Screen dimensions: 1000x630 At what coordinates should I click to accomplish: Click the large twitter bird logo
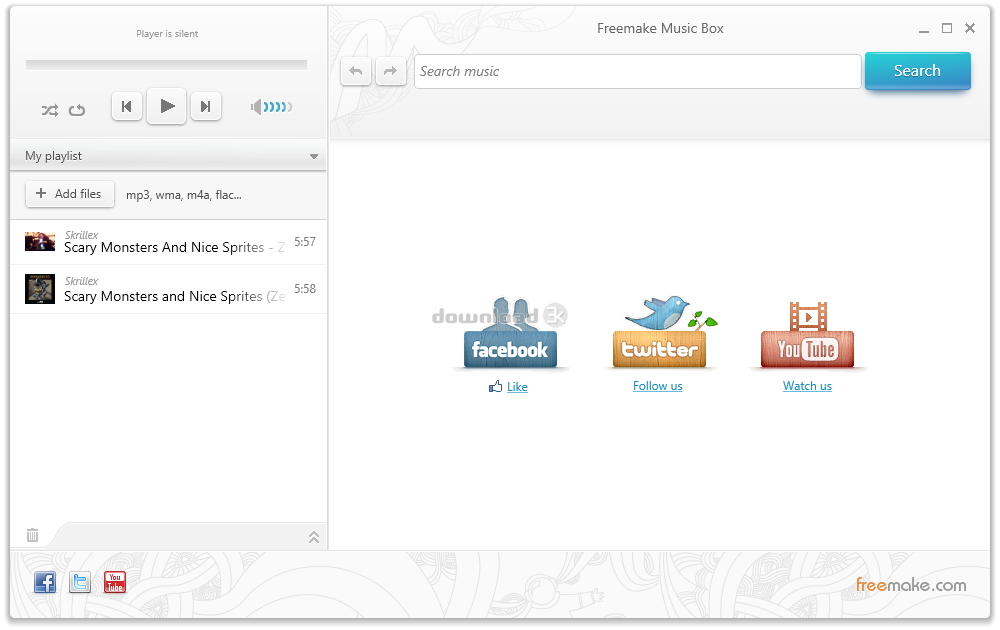(659, 332)
